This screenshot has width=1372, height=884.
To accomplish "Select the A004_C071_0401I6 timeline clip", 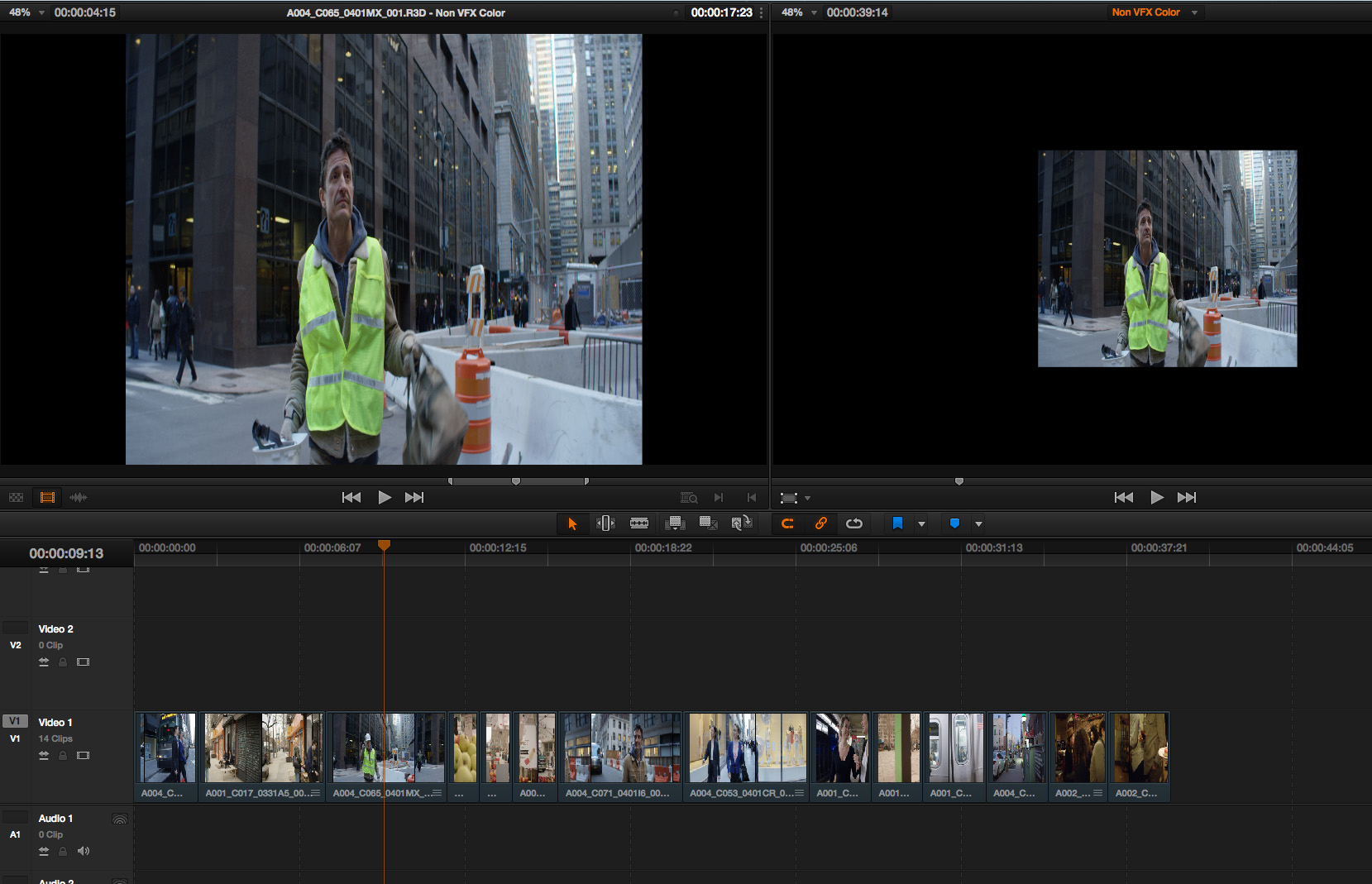I will [621, 757].
